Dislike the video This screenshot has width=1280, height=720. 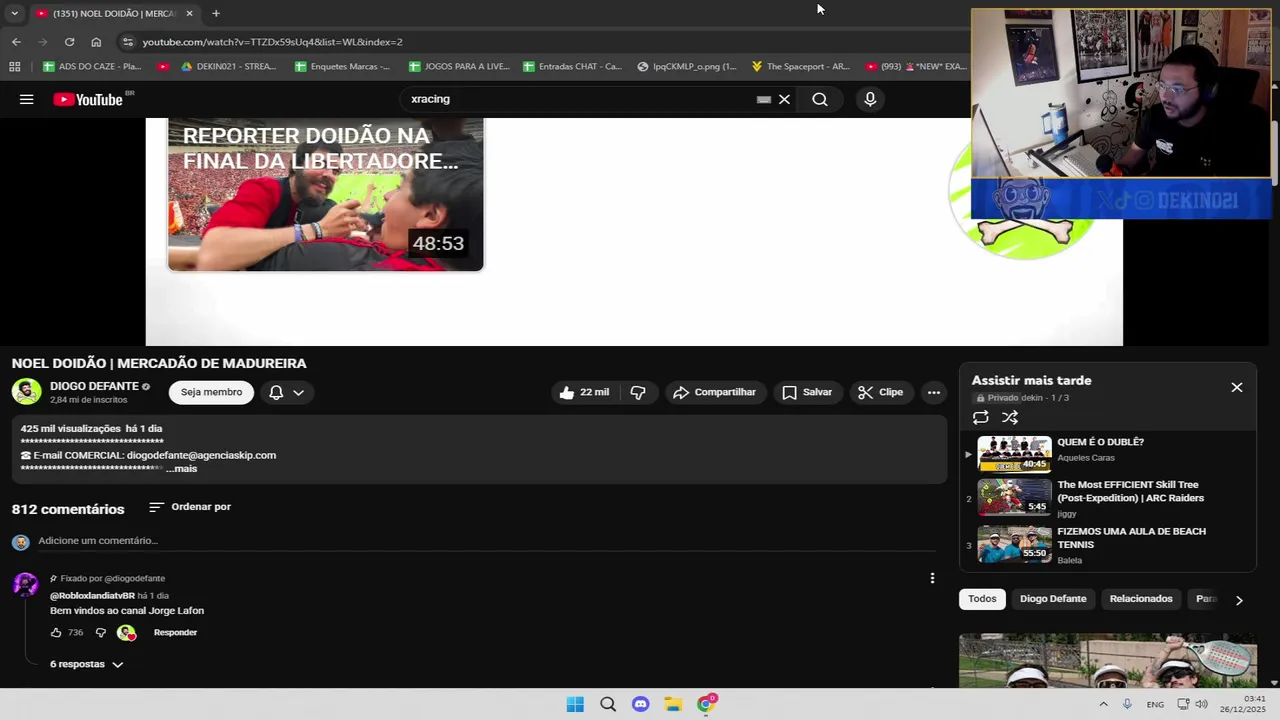click(x=638, y=392)
